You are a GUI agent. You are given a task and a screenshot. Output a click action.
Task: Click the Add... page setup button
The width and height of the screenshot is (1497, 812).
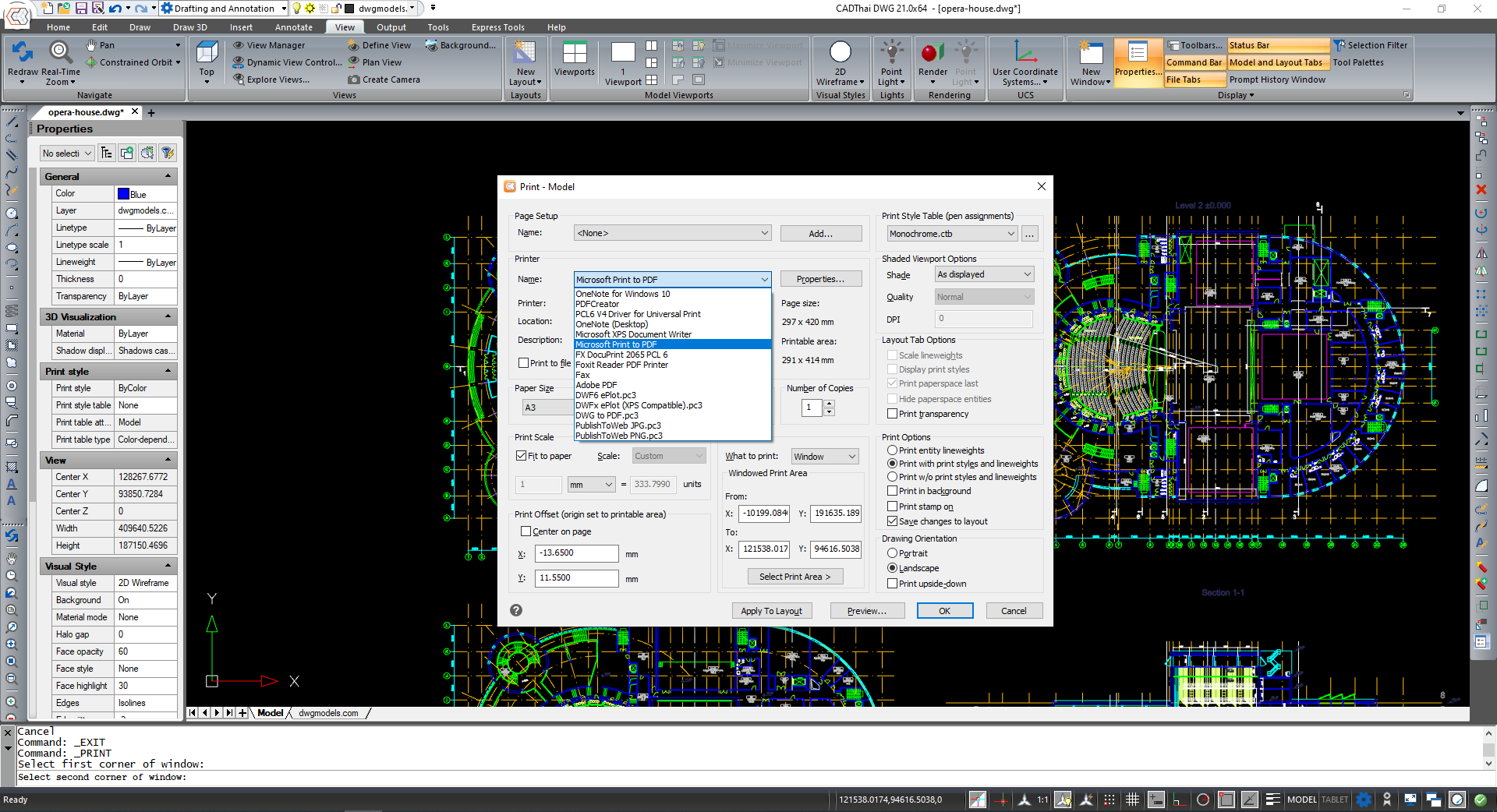click(821, 233)
